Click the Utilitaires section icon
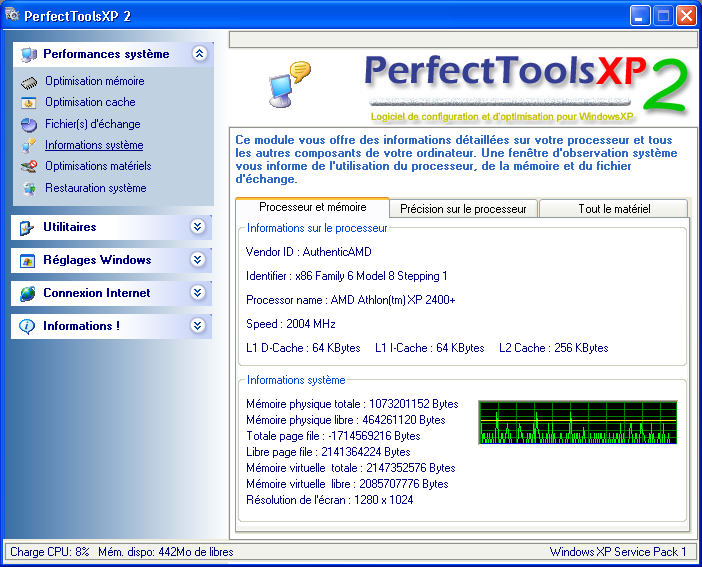 pos(26,228)
